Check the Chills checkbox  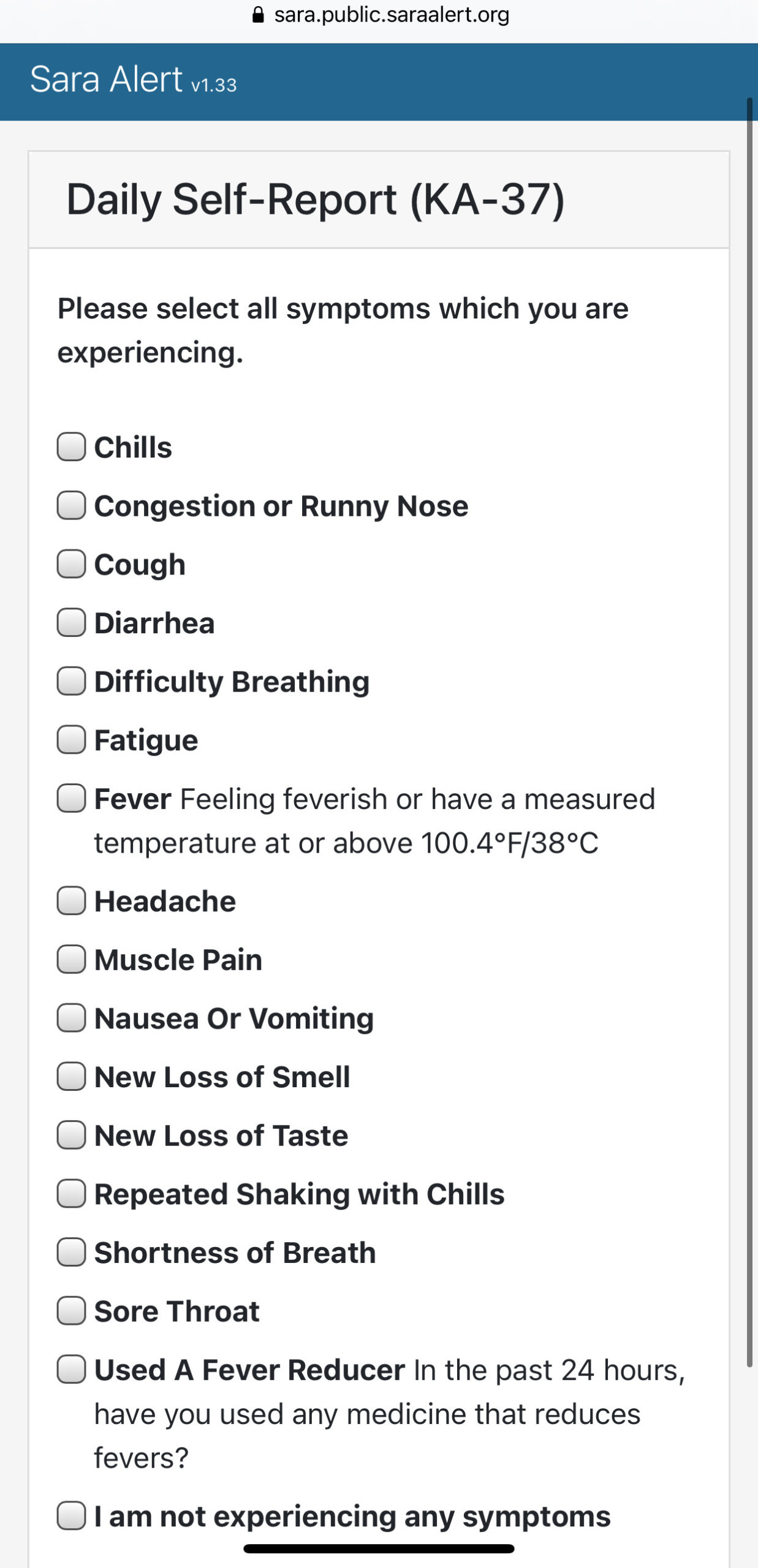pyautogui.click(x=71, y=447)
